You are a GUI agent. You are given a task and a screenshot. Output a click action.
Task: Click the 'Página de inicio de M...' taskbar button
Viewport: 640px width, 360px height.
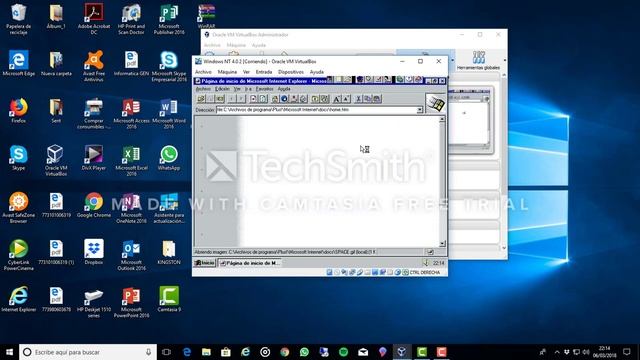[250, 263]
